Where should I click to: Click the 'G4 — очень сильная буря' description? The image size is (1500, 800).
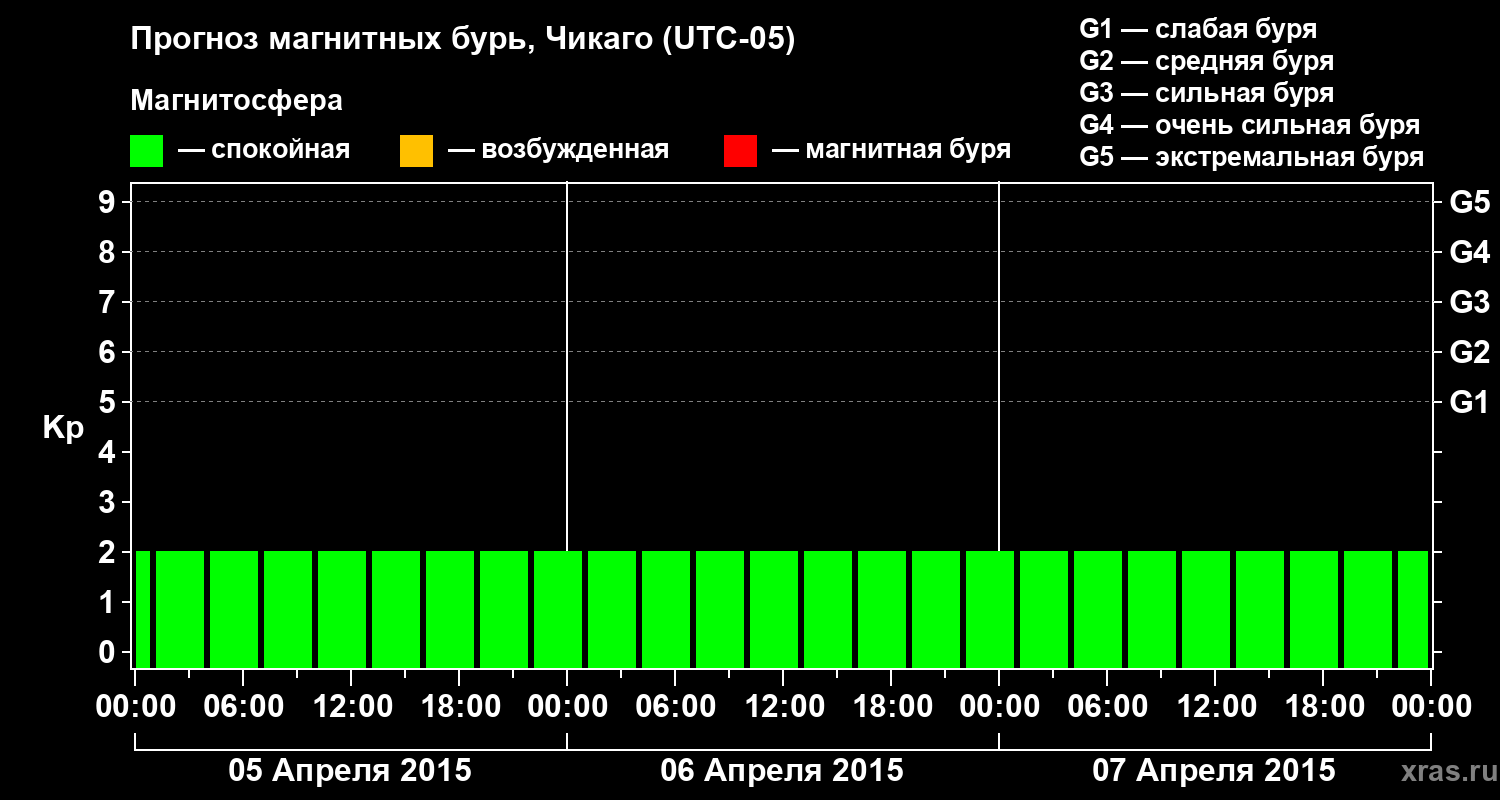tap(1250, 125)
